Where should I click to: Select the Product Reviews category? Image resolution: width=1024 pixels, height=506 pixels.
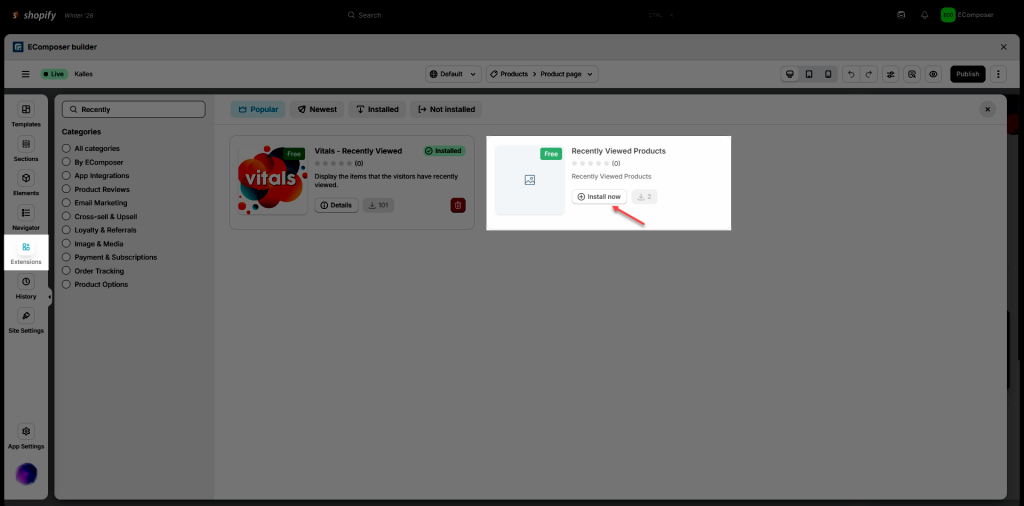[66, 189]
